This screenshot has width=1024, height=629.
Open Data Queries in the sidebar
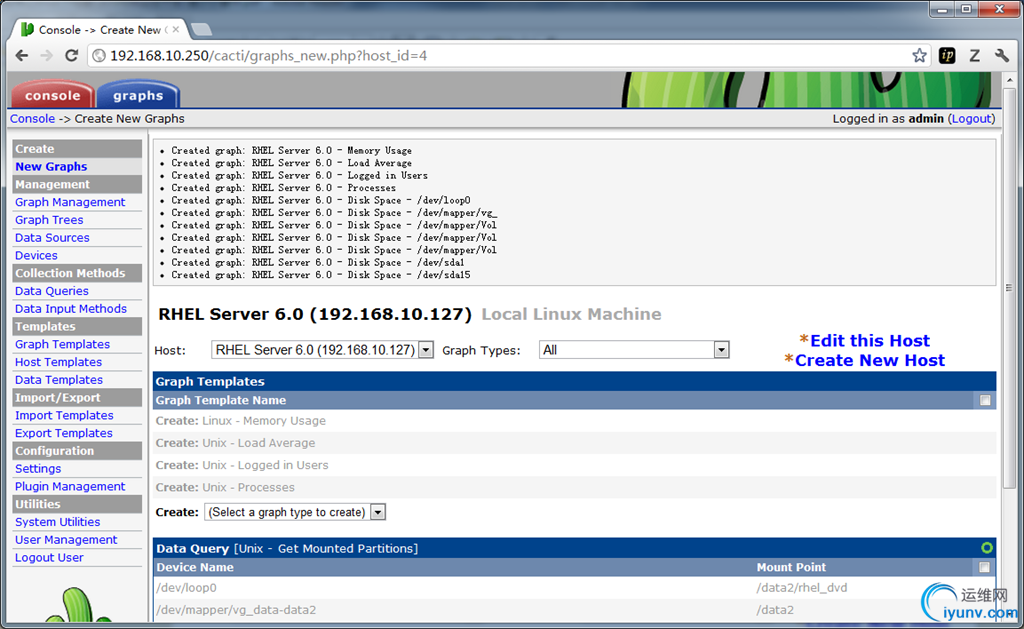(52, 291)
